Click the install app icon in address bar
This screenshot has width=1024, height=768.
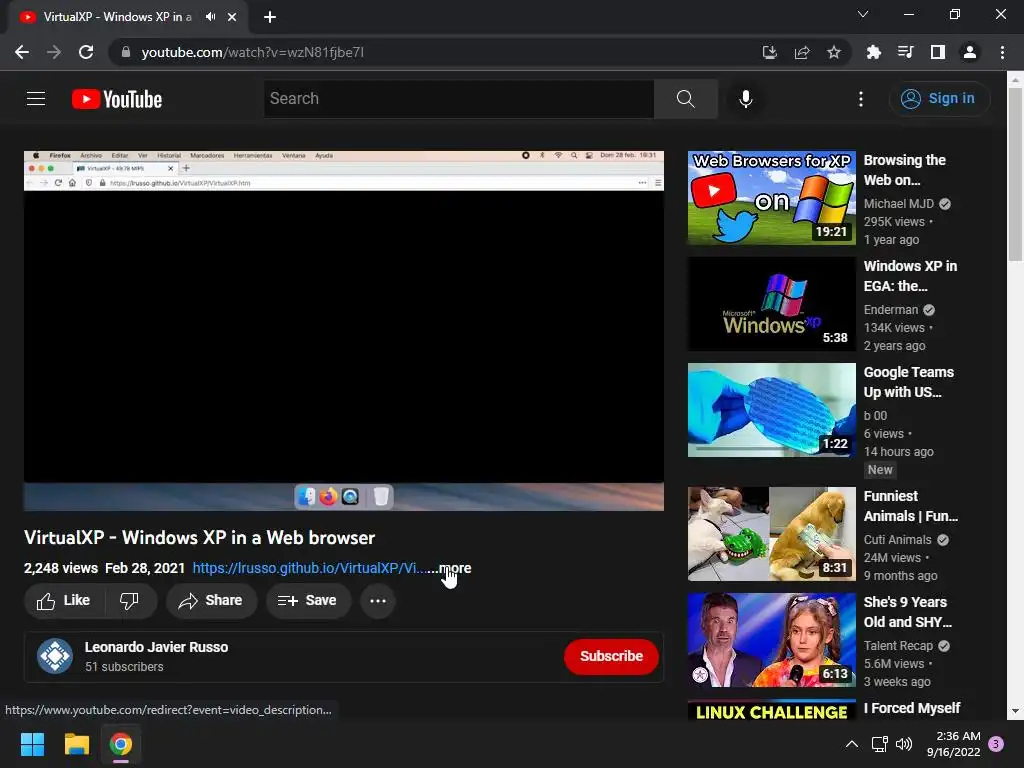770,52
